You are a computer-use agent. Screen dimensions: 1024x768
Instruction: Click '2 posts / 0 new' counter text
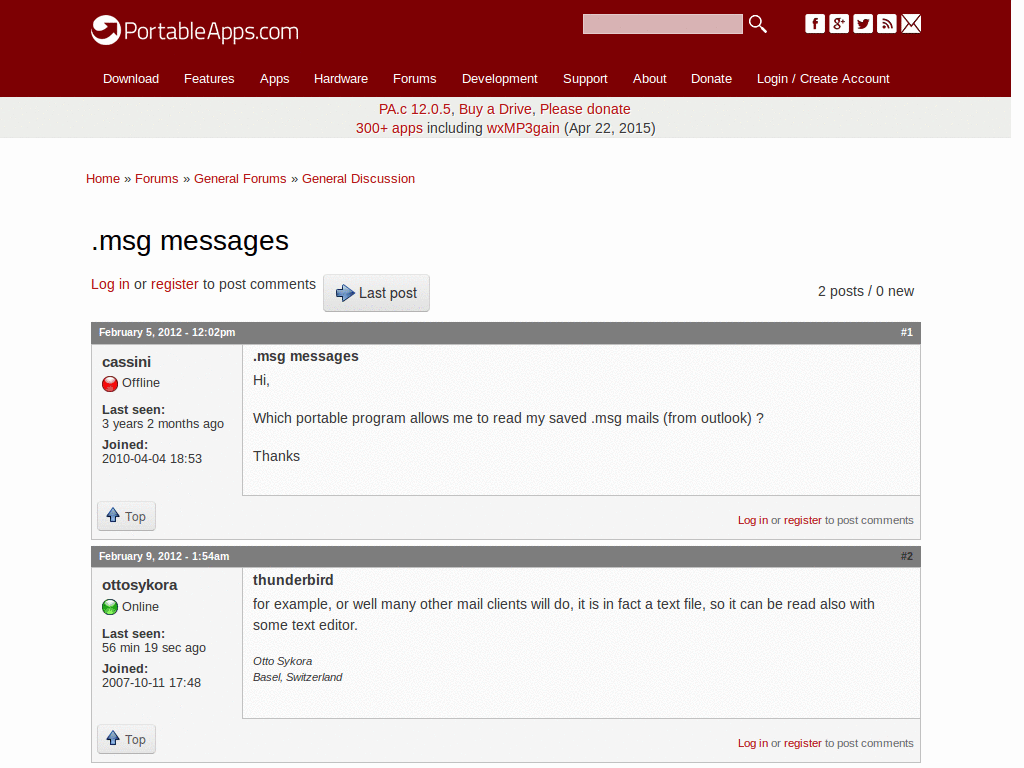(866, 291)
